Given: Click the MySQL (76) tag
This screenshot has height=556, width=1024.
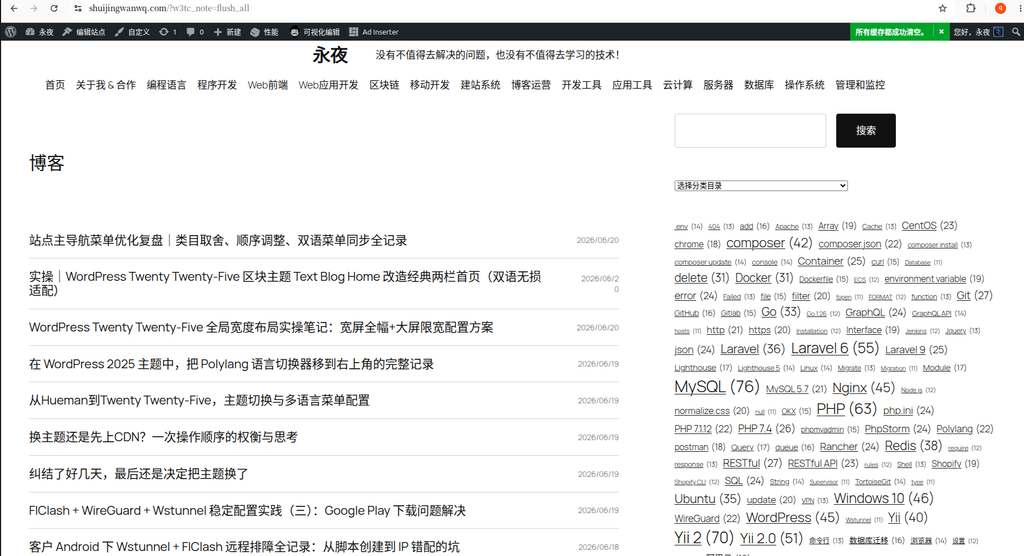Looking at the screenshot, I should pyautogui.click(x=716, y=387).
